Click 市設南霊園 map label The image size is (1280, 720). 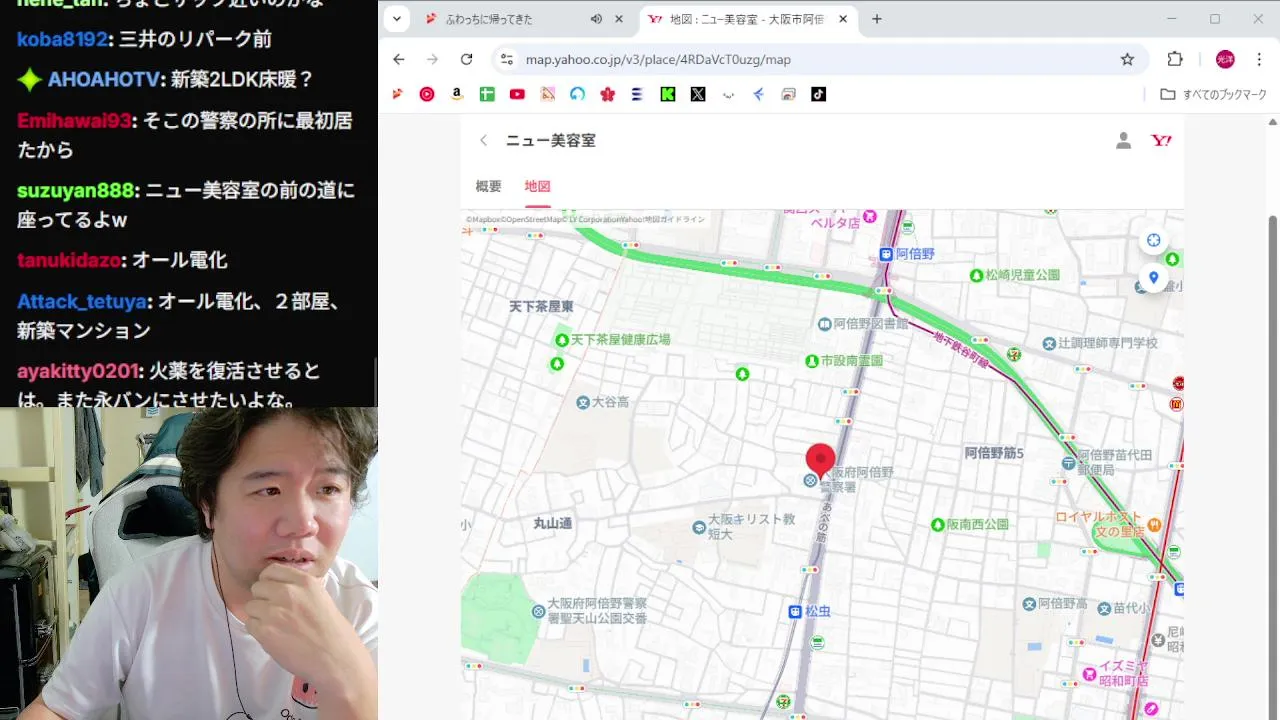pyautogui.click(x=852, y=360)
